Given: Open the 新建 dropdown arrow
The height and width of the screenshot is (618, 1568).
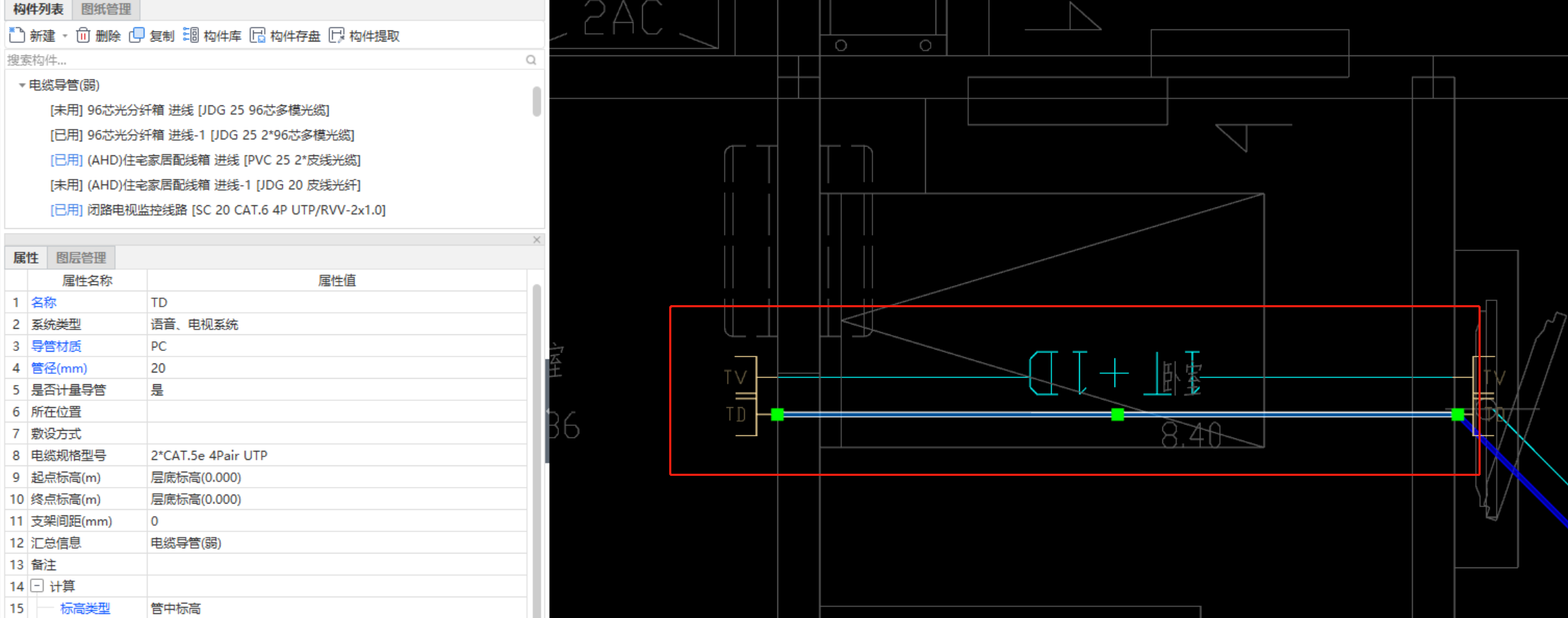Looking at the screenshot, I should (x=65, y=36).
